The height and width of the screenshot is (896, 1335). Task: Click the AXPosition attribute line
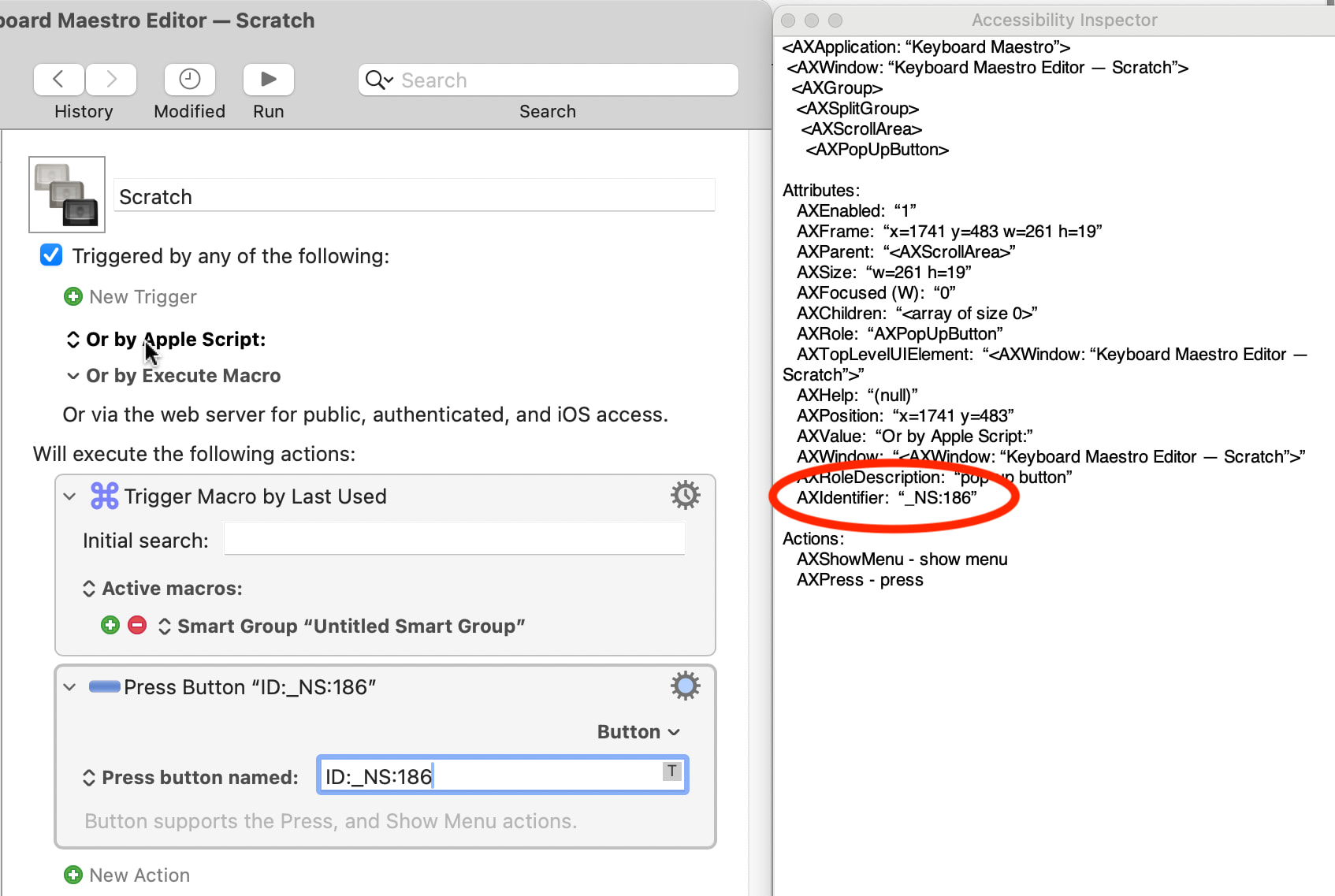(x=905, y=416)
